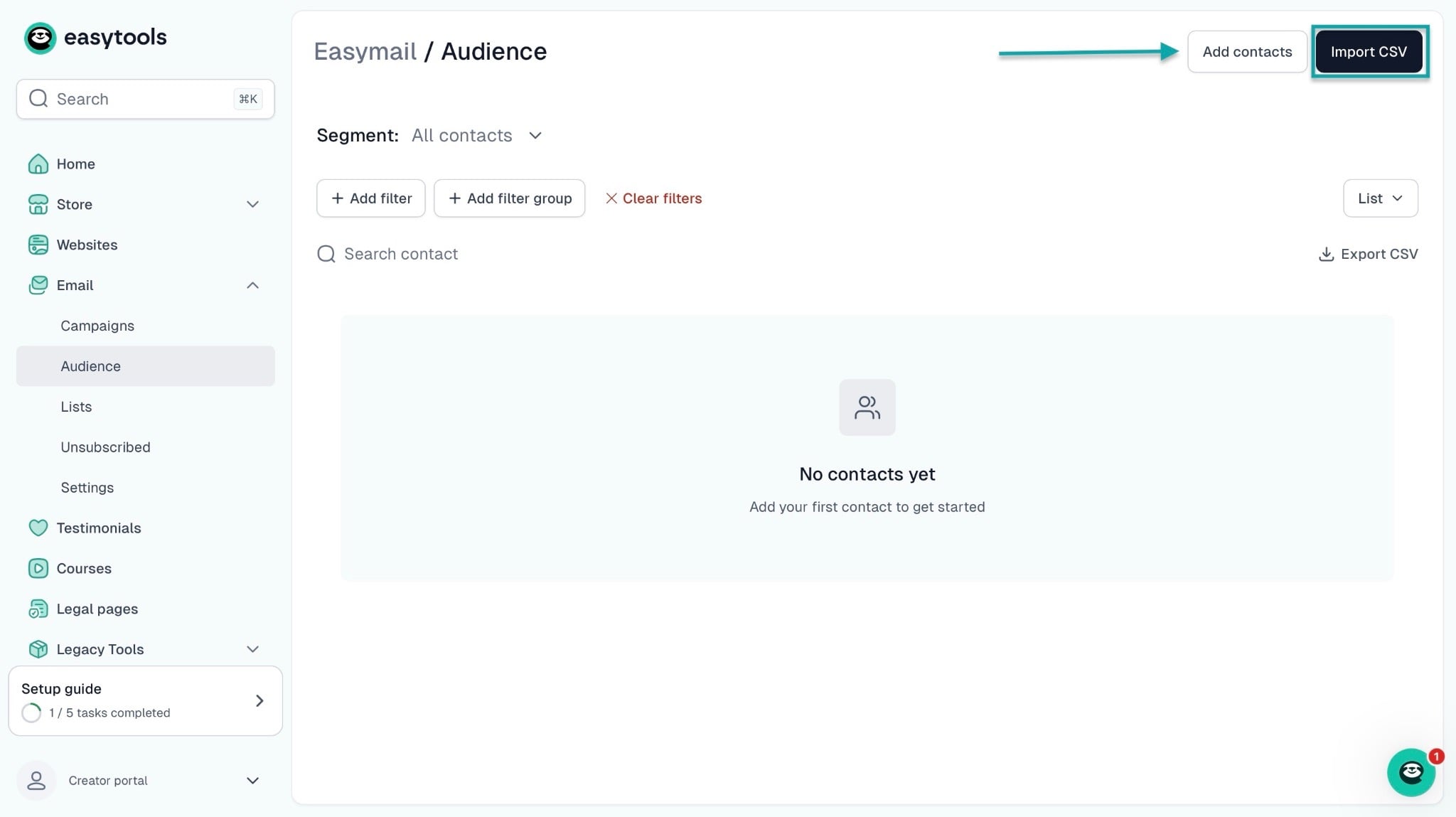The image size is (1456, 817).
Task: Select the Store shop icon
Action: 38,205
